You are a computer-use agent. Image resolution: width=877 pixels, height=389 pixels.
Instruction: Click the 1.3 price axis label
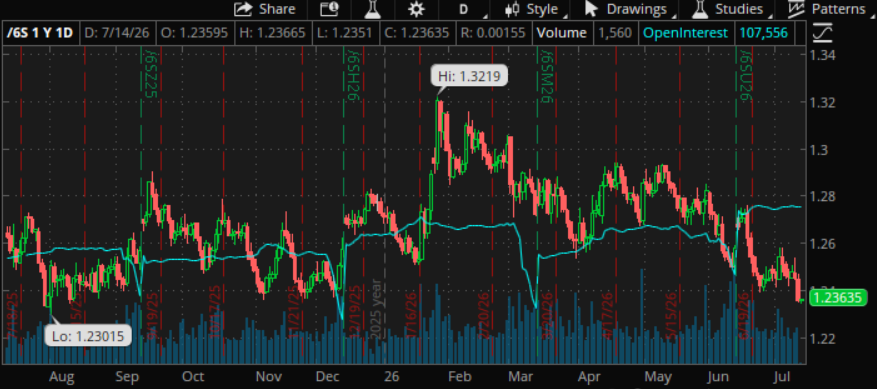(818, 149)
